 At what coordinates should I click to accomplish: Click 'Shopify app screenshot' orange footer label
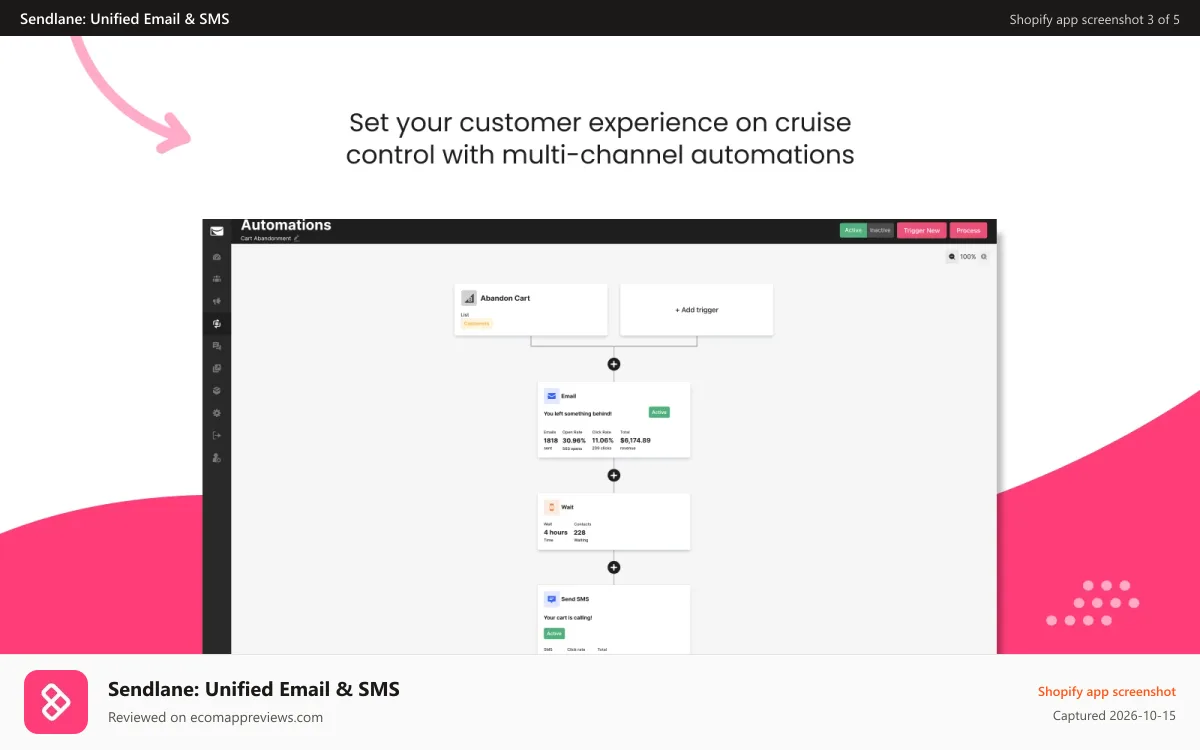coord(1107,691)
